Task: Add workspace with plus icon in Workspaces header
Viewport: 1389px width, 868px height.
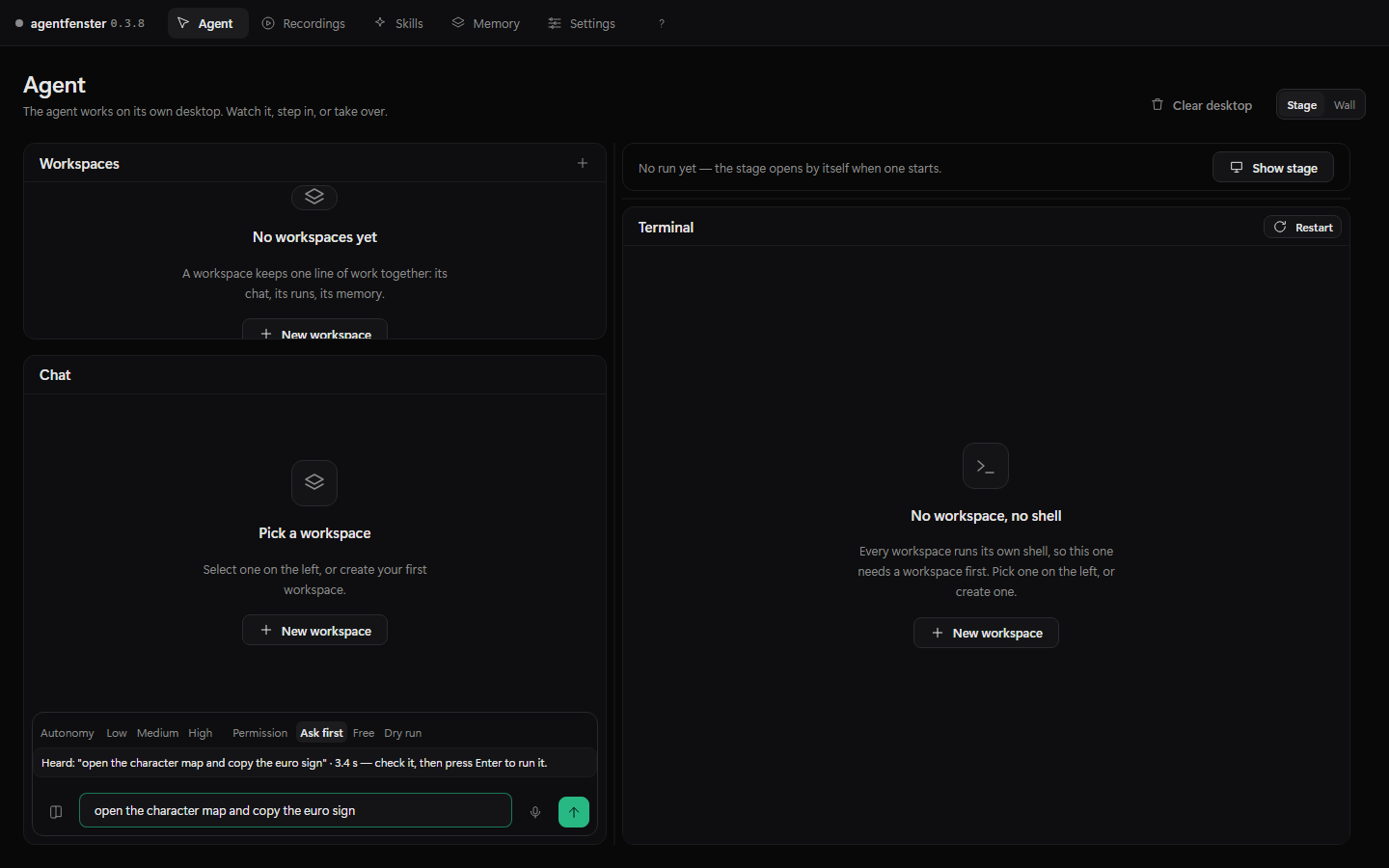Action: pos(583,163)
